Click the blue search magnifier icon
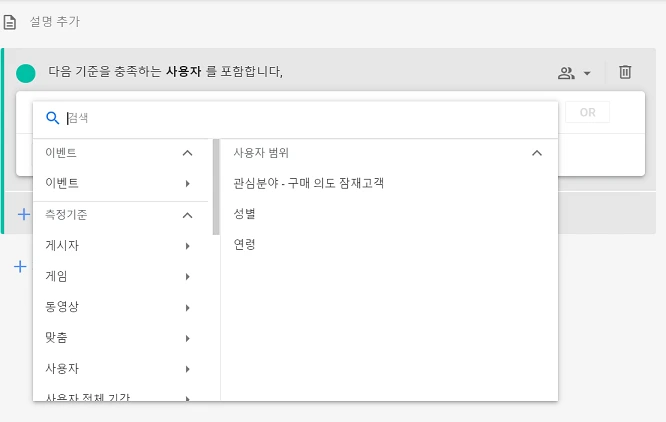This screenshot has height=422, width=666. 53,118
